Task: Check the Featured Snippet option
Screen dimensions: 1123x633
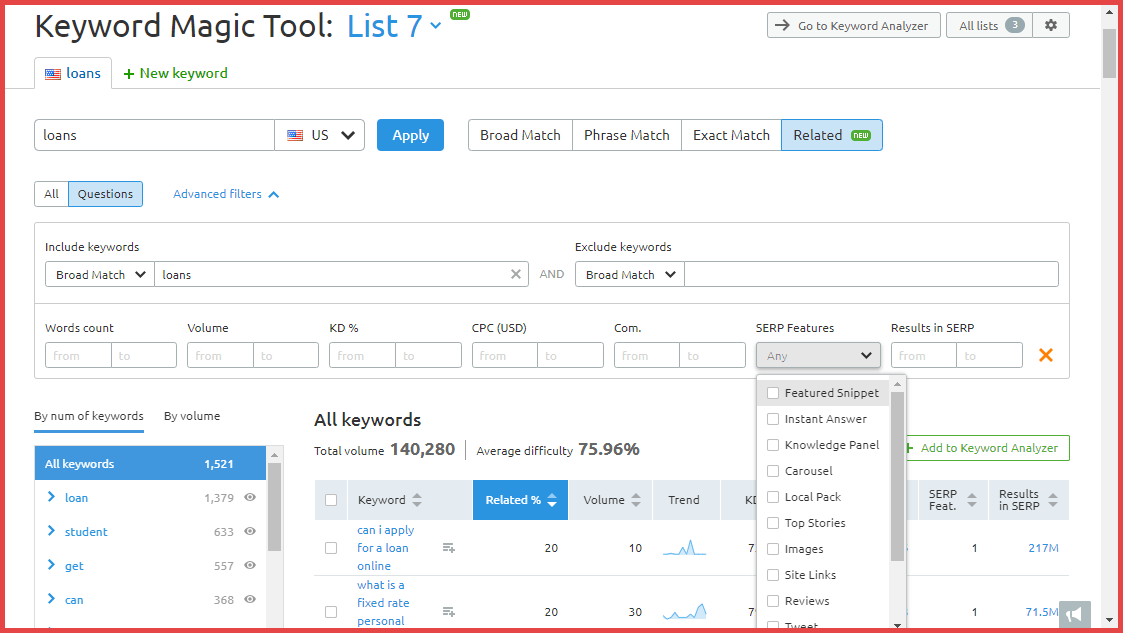Action: (x=773, y=392)
